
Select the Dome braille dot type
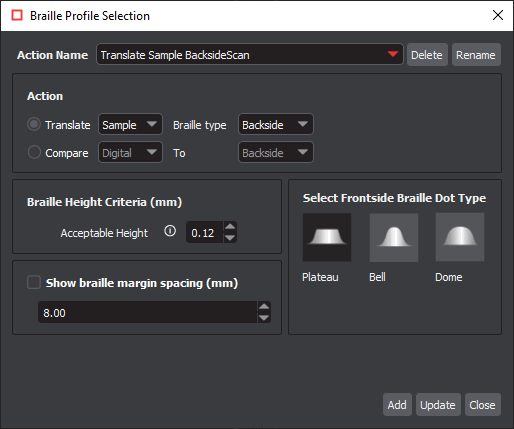point(460,237)
